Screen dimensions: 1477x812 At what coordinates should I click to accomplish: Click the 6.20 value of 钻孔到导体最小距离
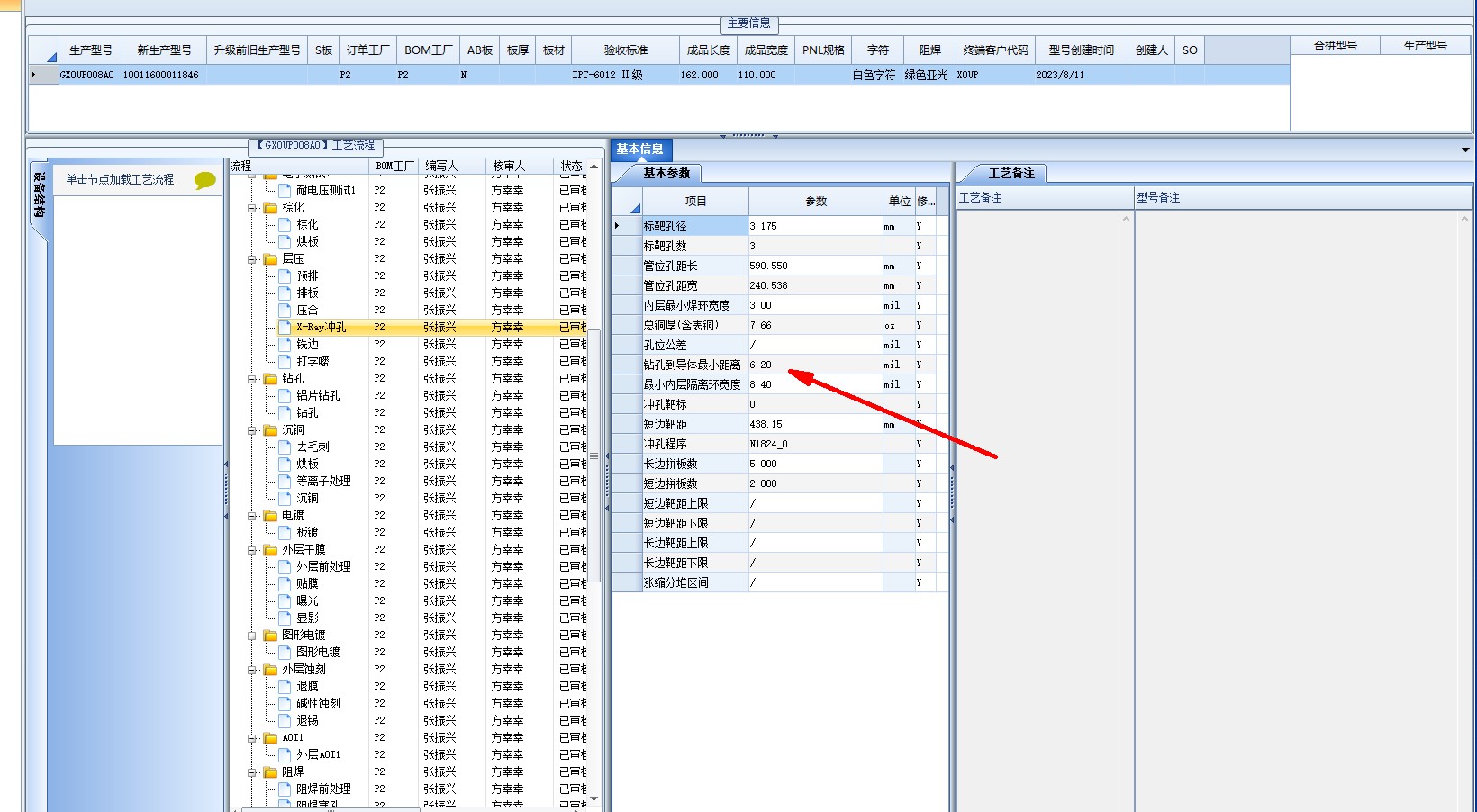[x=815, y=365]
